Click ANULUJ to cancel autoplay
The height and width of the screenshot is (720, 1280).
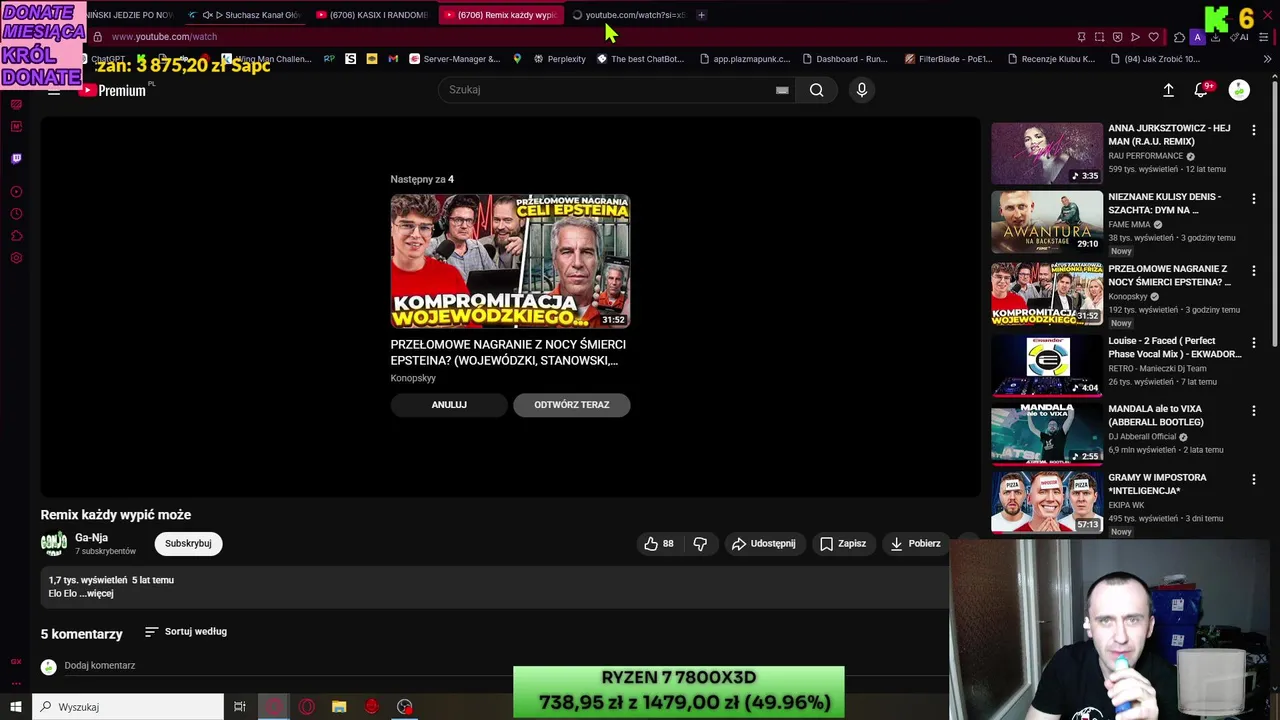tap(449, 405)
